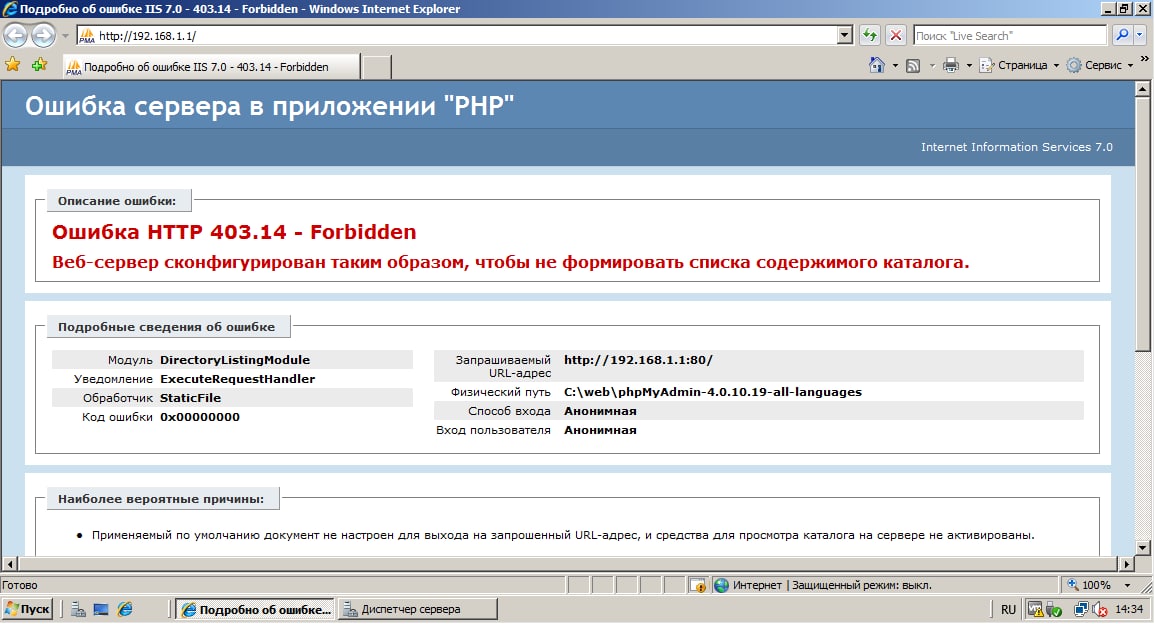Start search with the magnifier icon
Image resolution: width=1155 pixels, height=624 pixels.
click(x=1122, y=35)
